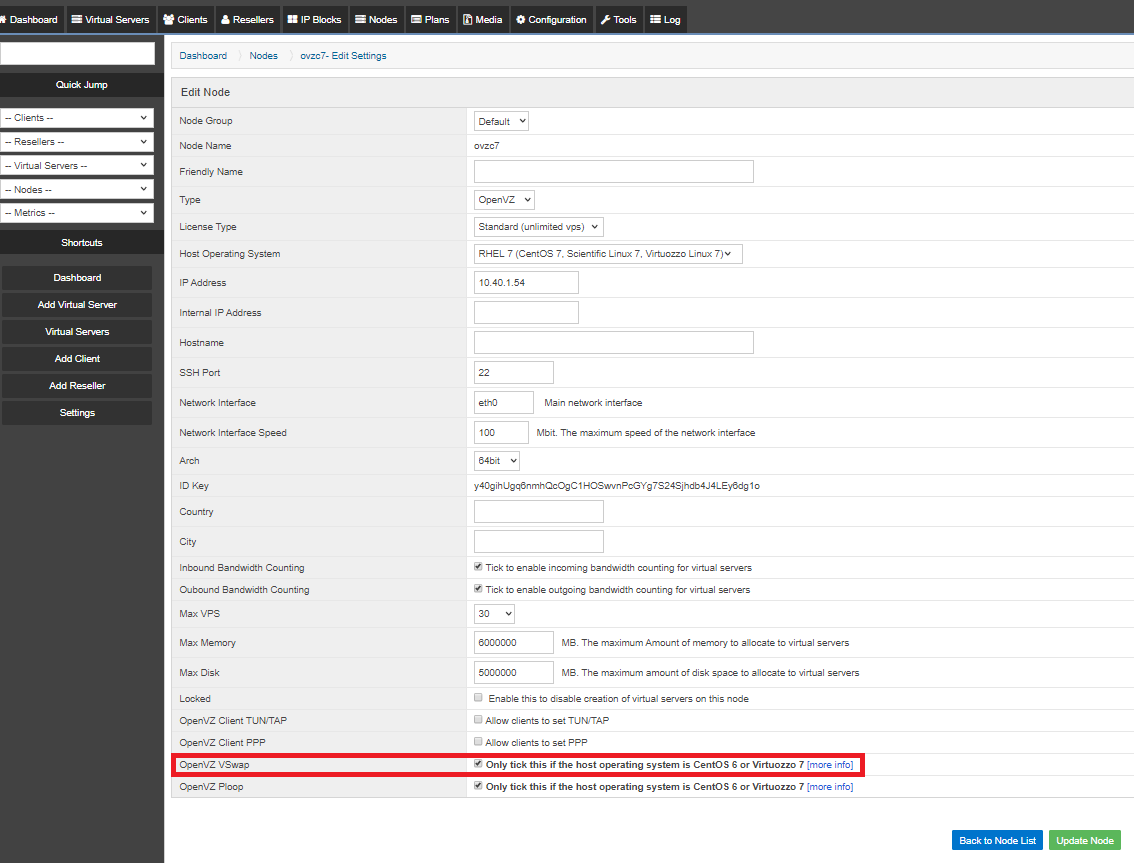
Task: Open the Virtual Servers nav tab
Action: [111, 20]
